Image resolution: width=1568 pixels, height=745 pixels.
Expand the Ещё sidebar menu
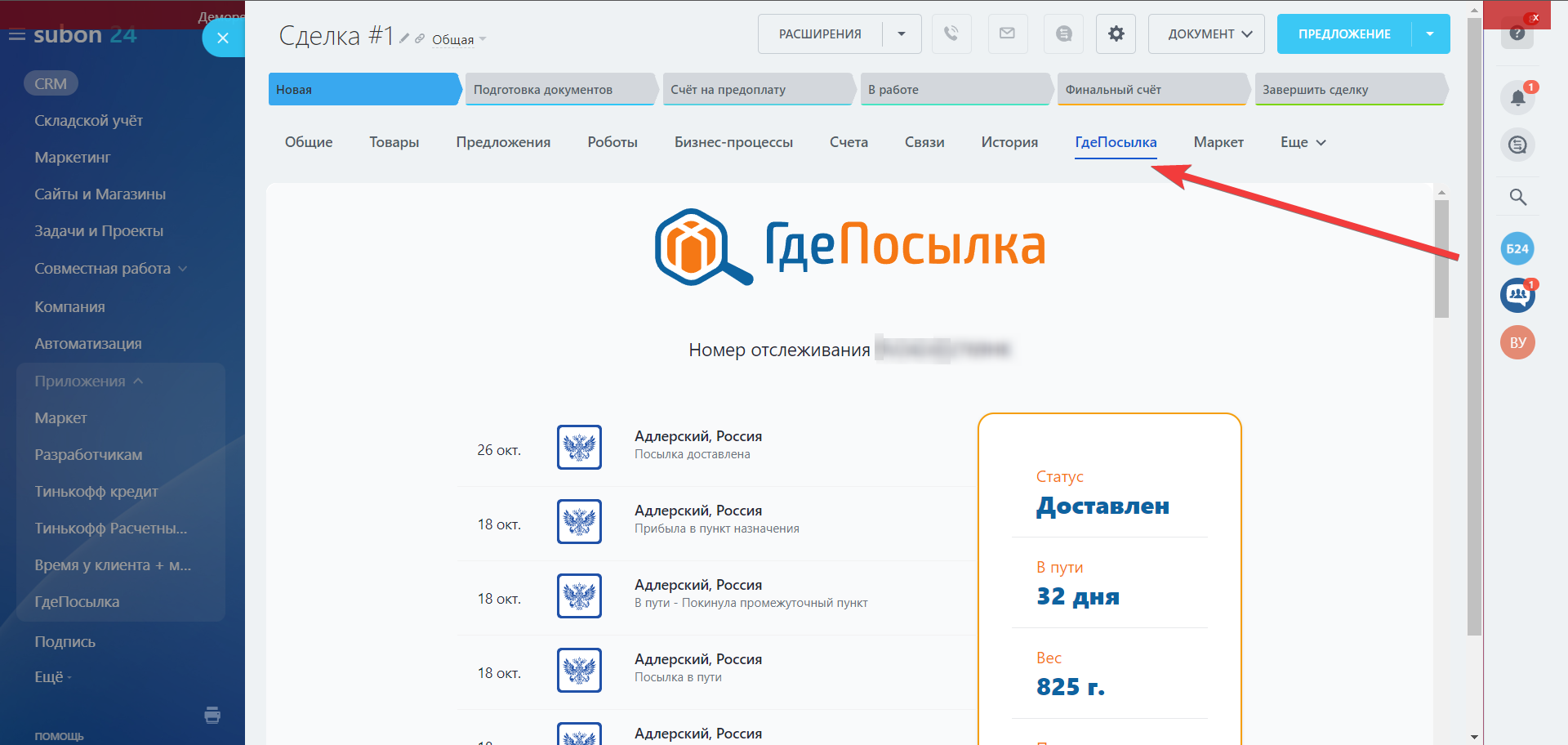coord(53,677)
